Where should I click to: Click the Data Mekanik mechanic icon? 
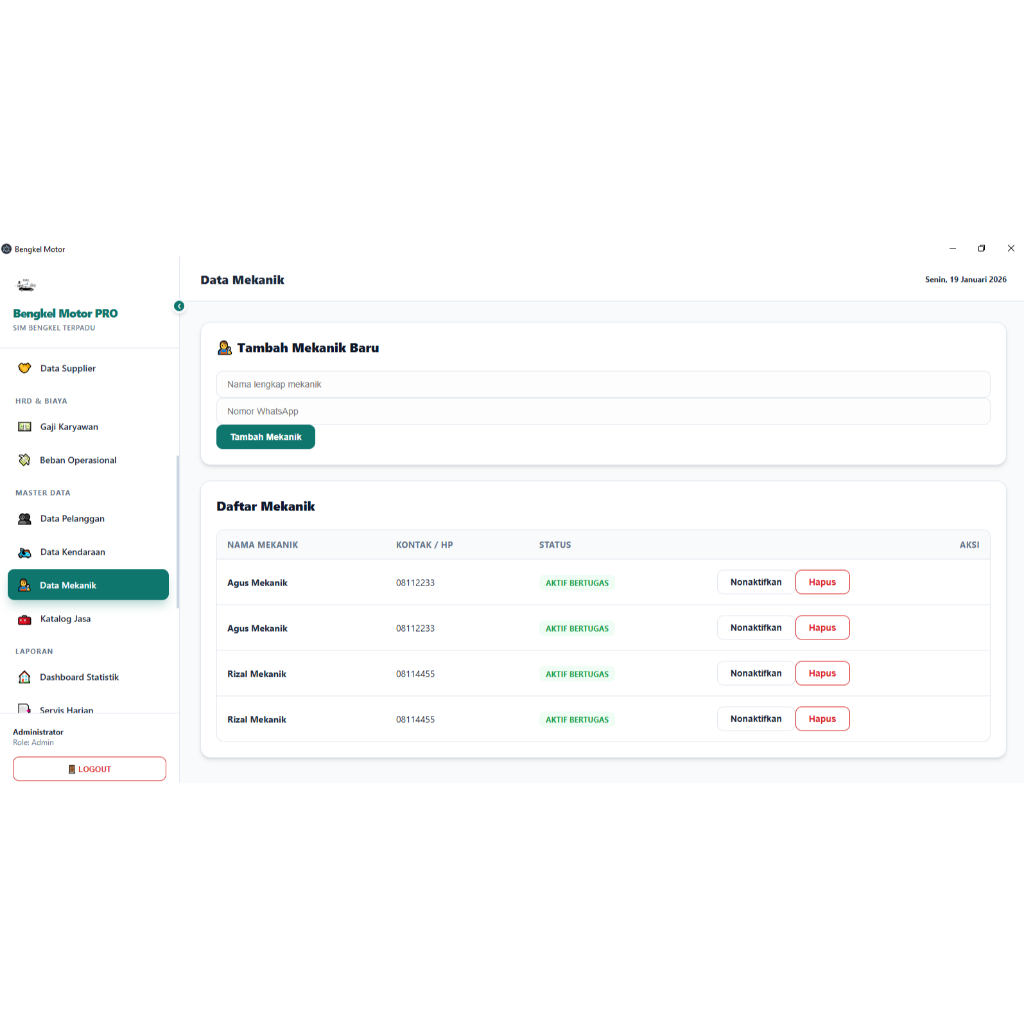pos(24,585)
